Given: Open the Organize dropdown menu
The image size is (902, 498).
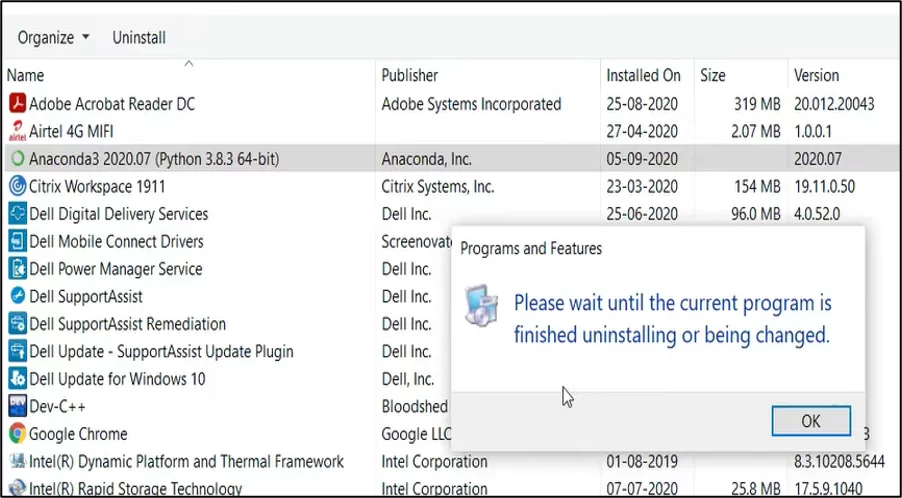Looking at the screenshot, I should tap(53, 38).
